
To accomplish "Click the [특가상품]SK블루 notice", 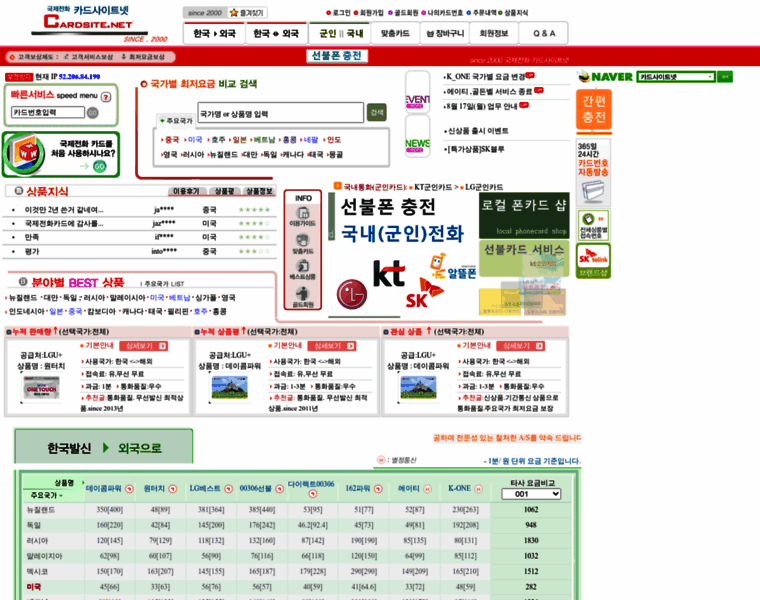I will [x=475, y=149].
